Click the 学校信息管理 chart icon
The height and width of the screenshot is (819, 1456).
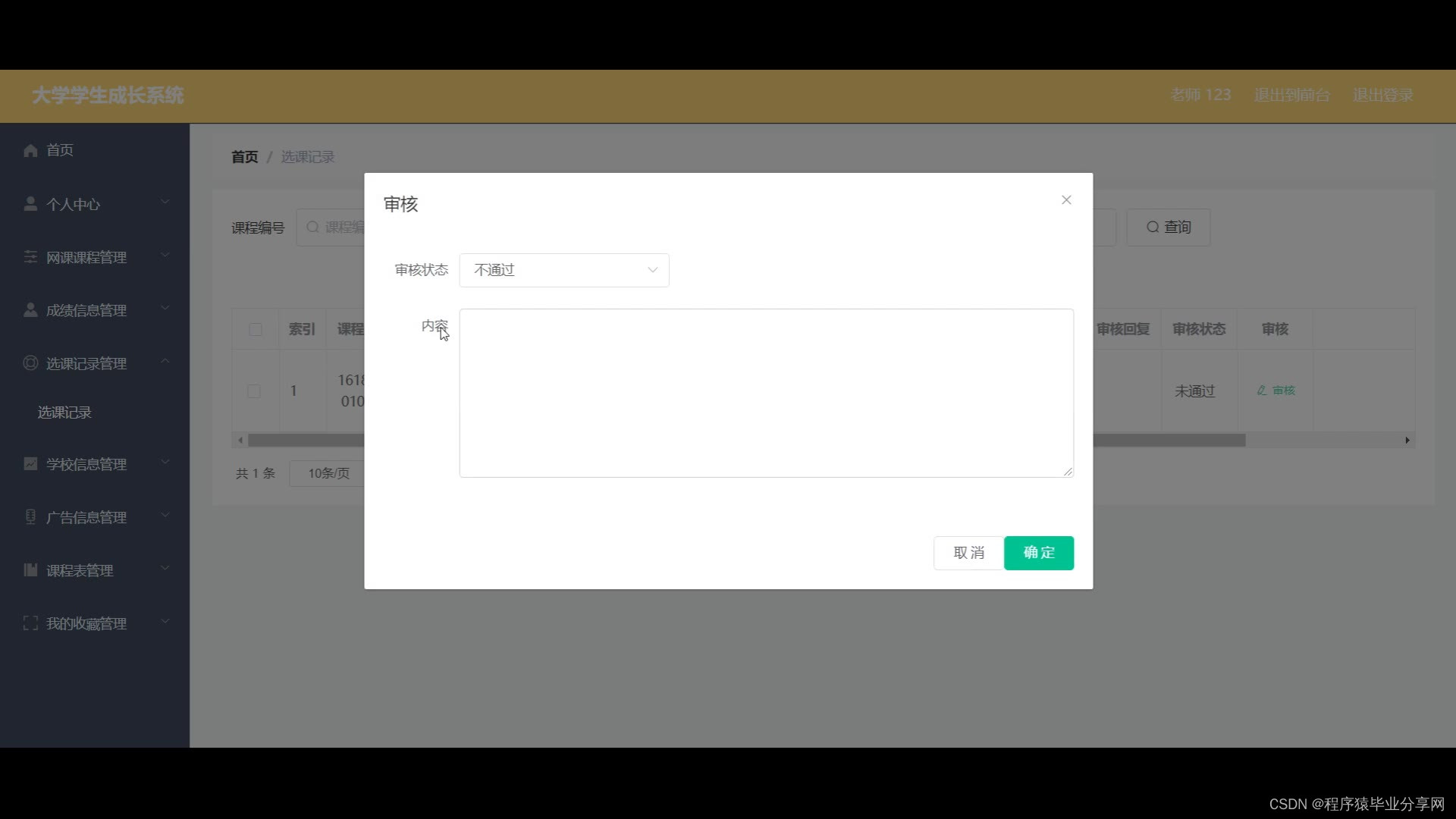pos(30,464)
